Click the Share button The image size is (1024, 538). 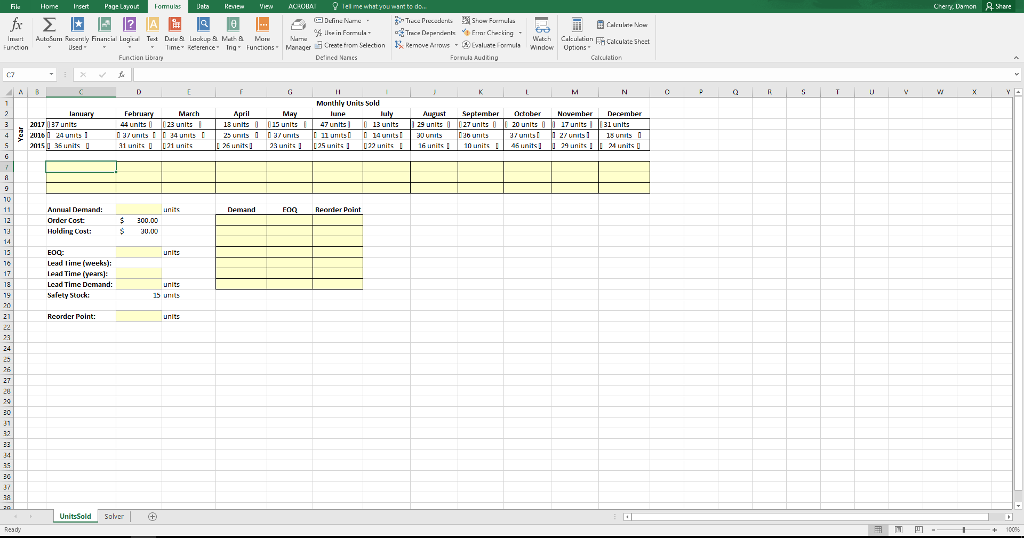999,6
